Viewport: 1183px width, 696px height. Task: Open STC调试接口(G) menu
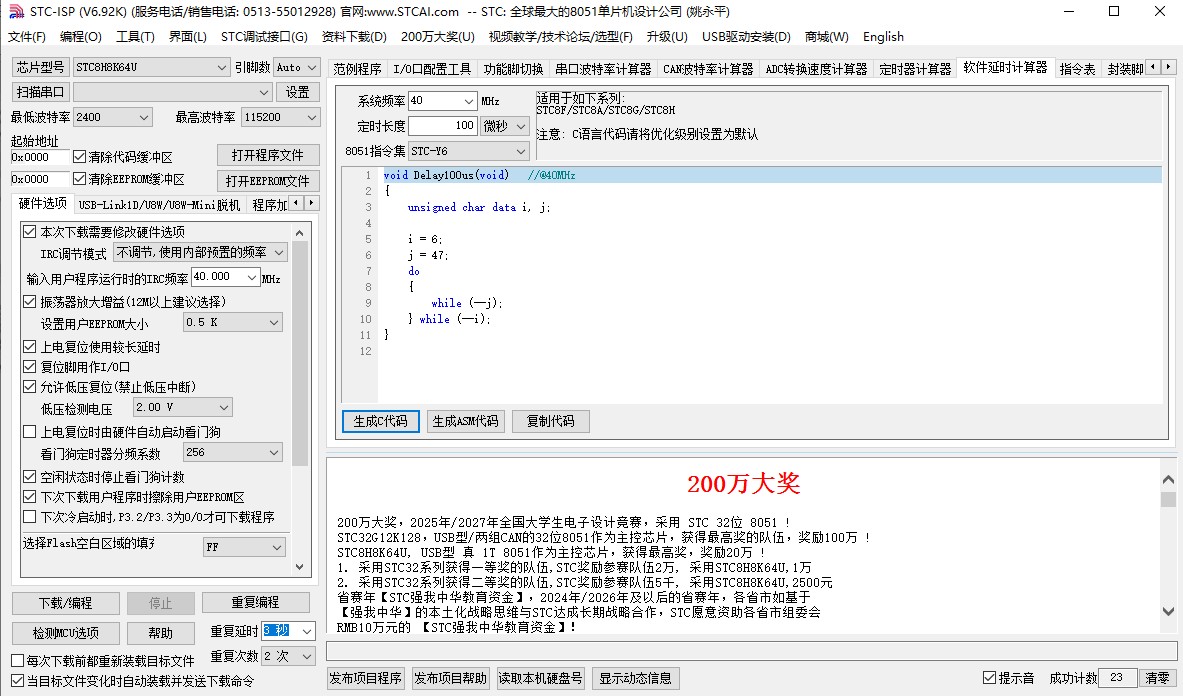click(264, 36)
